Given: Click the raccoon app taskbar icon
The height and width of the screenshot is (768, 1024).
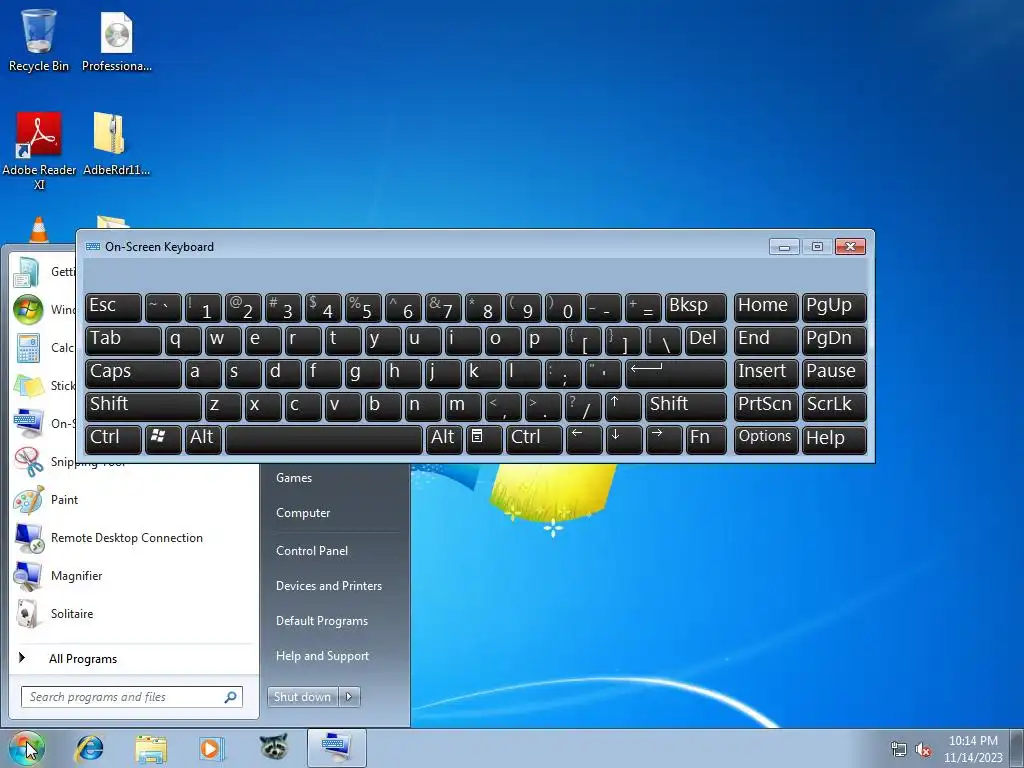Looking at the screenshot, I should (x=273, y=747).
